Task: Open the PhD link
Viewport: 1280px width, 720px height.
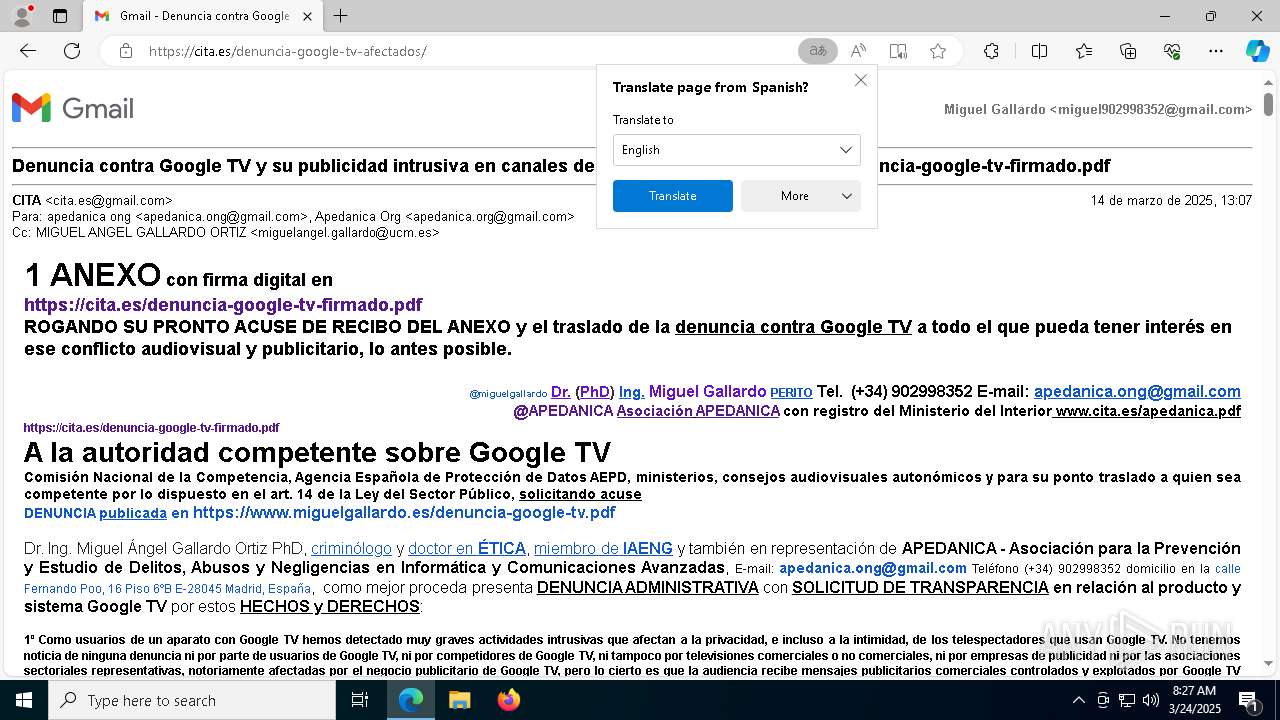Action: tap(594, 392)
